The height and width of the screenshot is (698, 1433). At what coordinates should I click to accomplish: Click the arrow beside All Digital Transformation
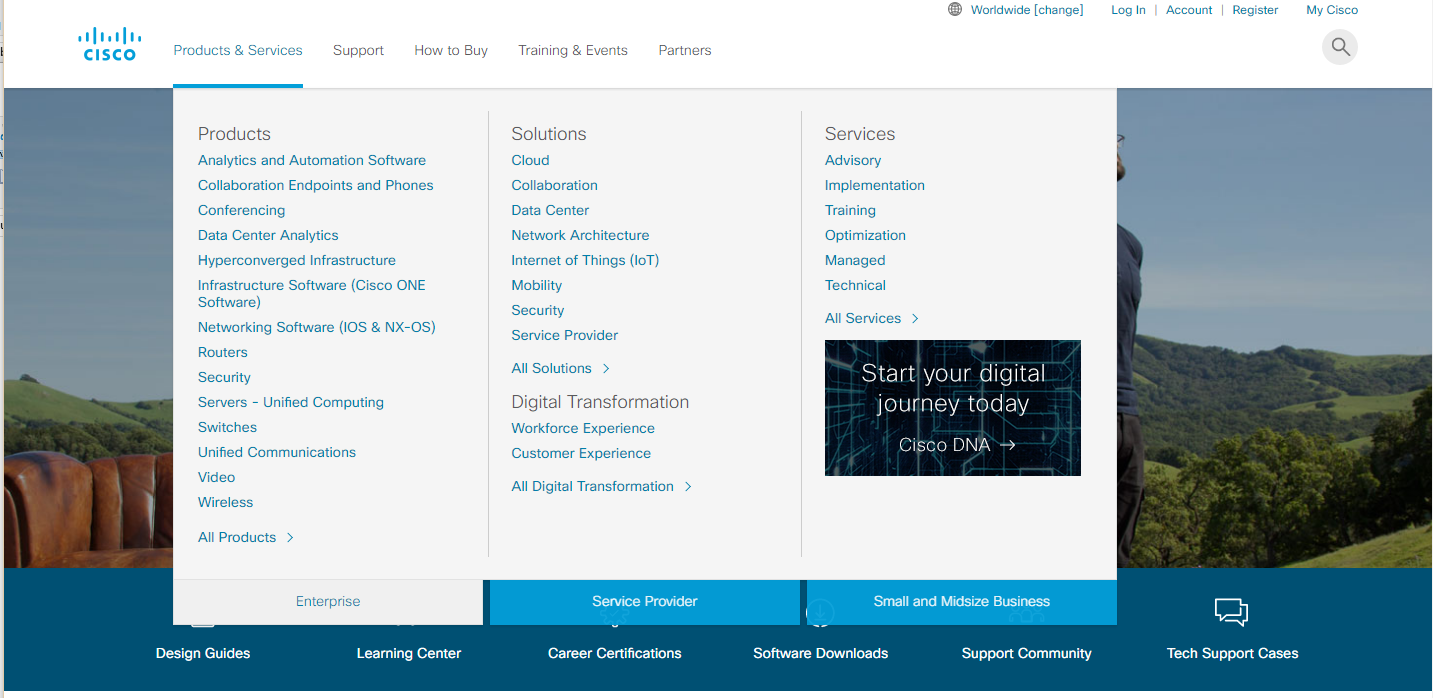tap(688, 487)
